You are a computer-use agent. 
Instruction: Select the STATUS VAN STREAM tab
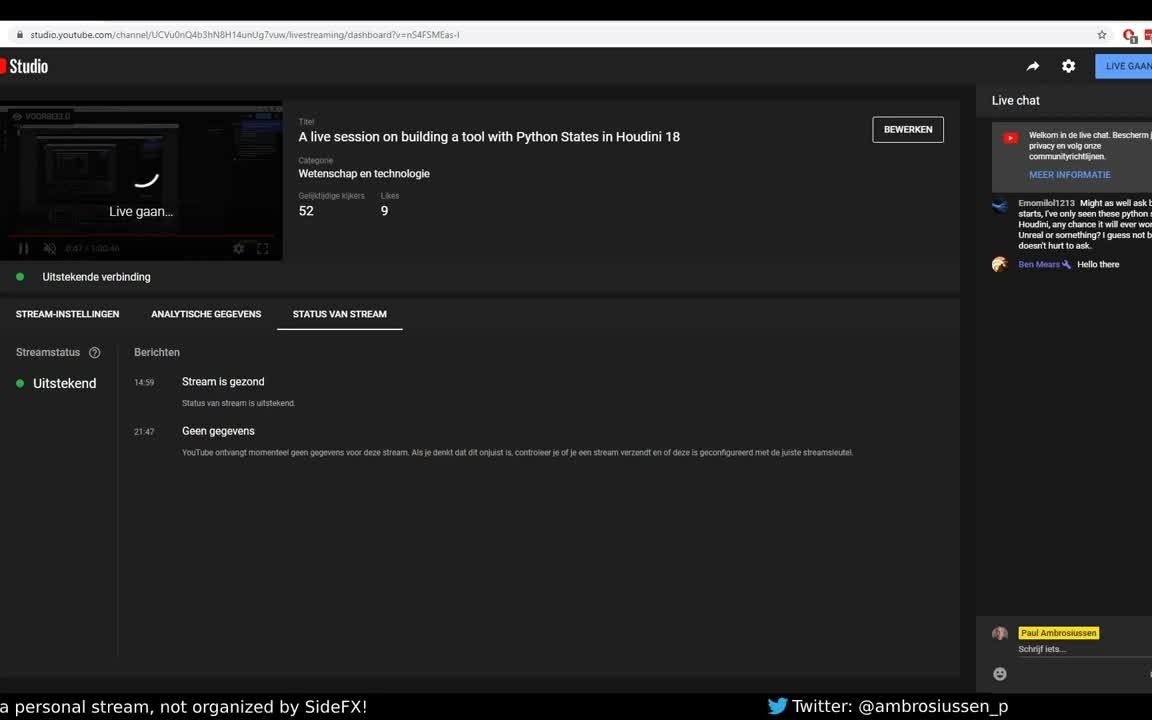coord(339,314)
